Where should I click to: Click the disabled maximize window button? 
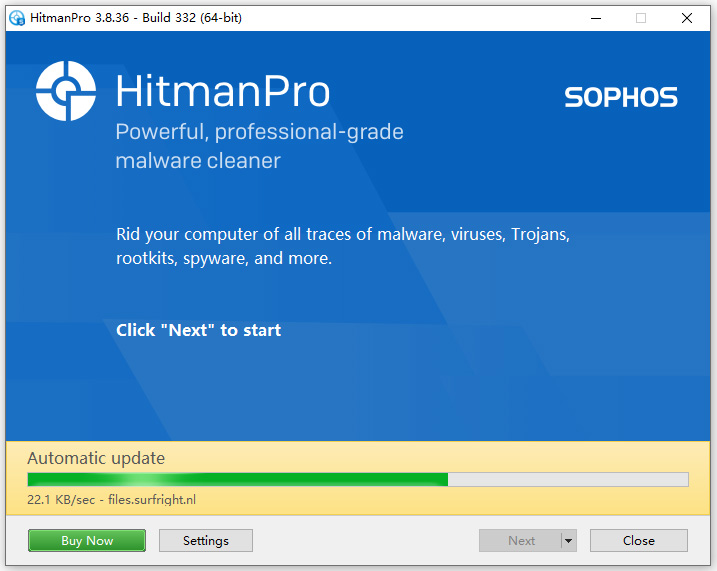641,18
